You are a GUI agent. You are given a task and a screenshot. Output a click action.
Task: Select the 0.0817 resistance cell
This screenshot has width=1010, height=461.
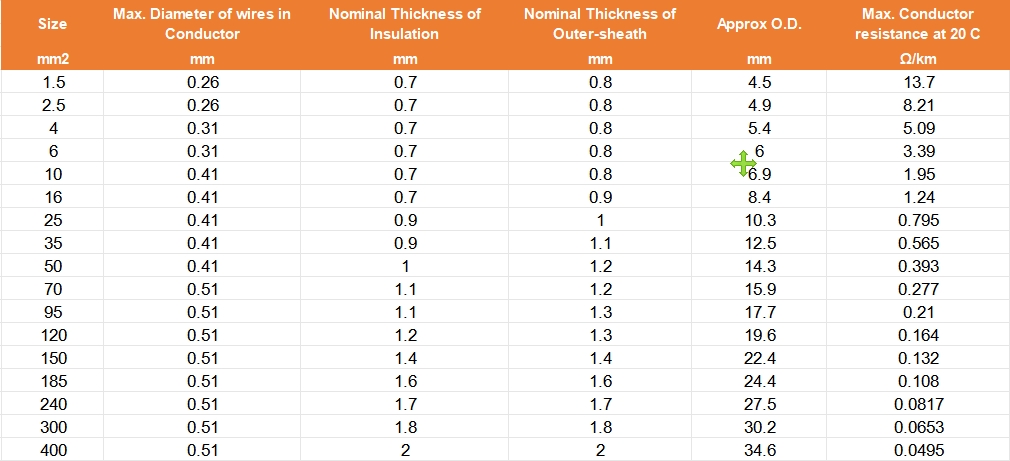(x=918, y=404)
